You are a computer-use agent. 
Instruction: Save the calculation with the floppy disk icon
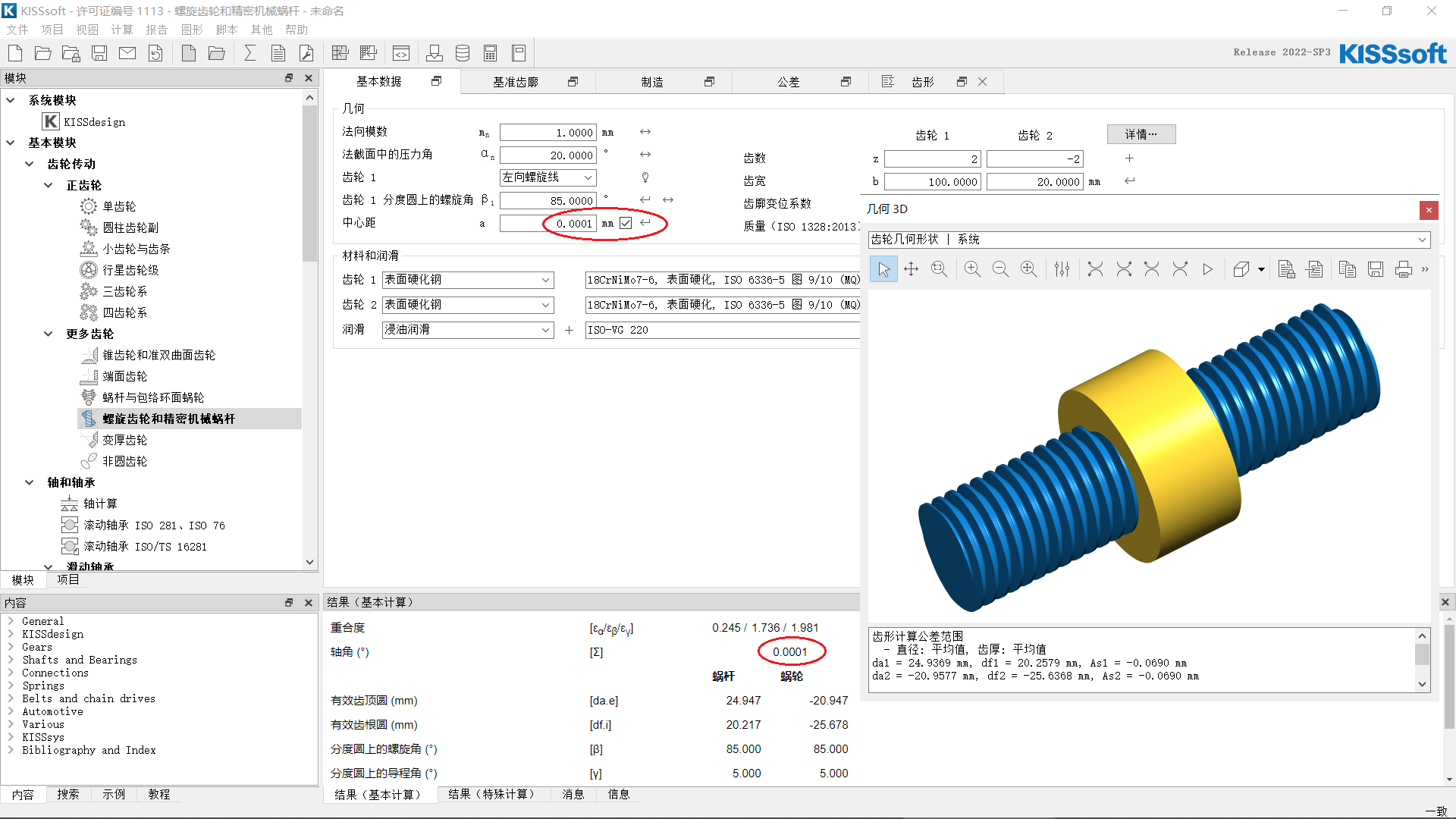[x=99, y=53]
